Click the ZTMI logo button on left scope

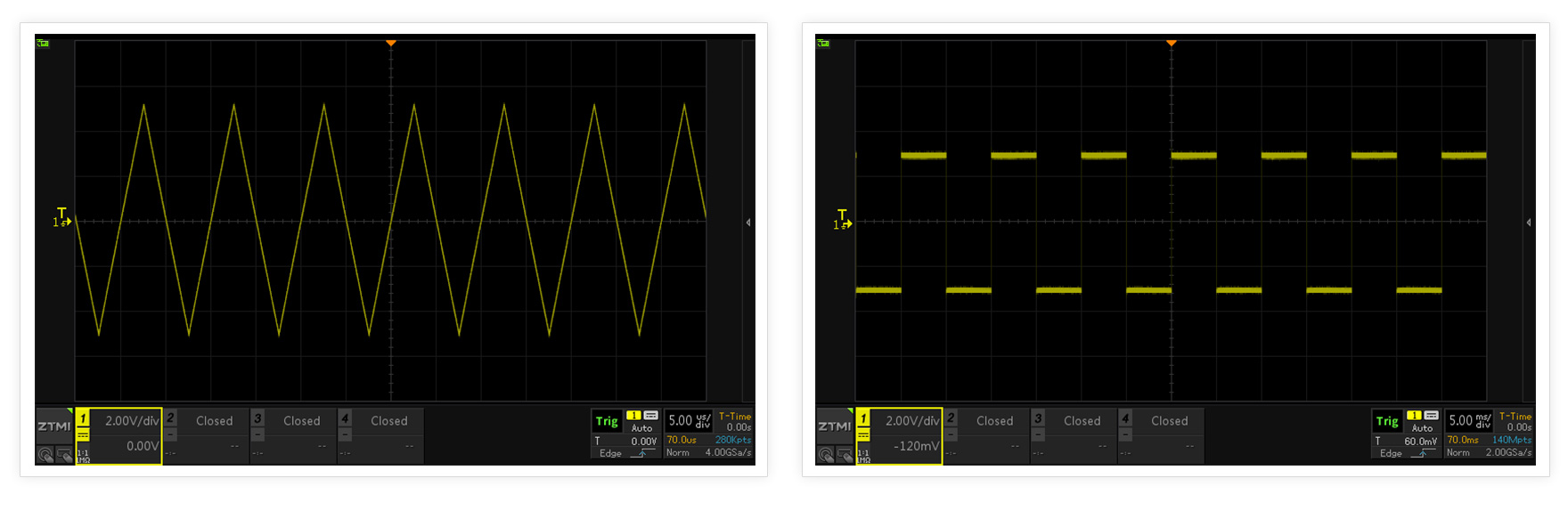tap(53, 426)
